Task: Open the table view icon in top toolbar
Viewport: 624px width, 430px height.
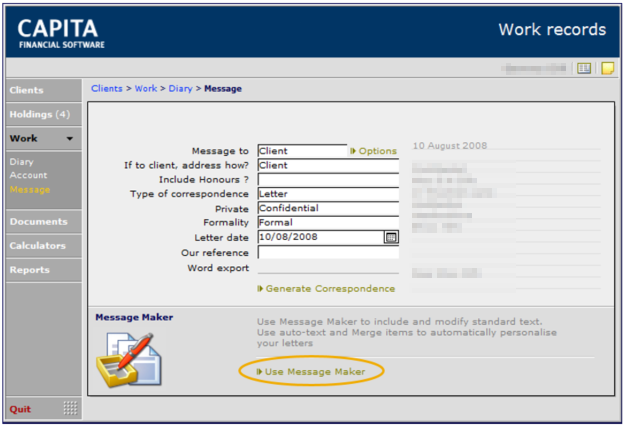Action: coord(584,68)
